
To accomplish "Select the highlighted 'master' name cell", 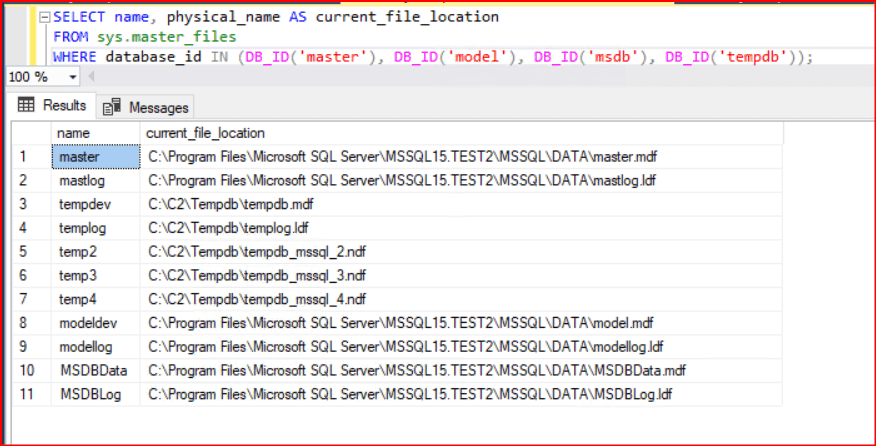I will click(95, 157).
